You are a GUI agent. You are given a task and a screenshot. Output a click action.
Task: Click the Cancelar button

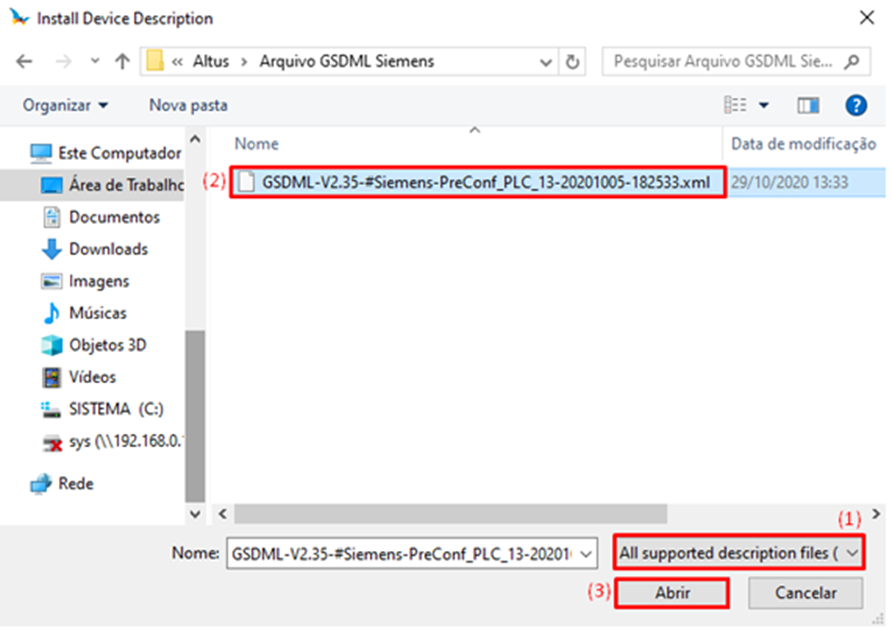pos(806,593)
